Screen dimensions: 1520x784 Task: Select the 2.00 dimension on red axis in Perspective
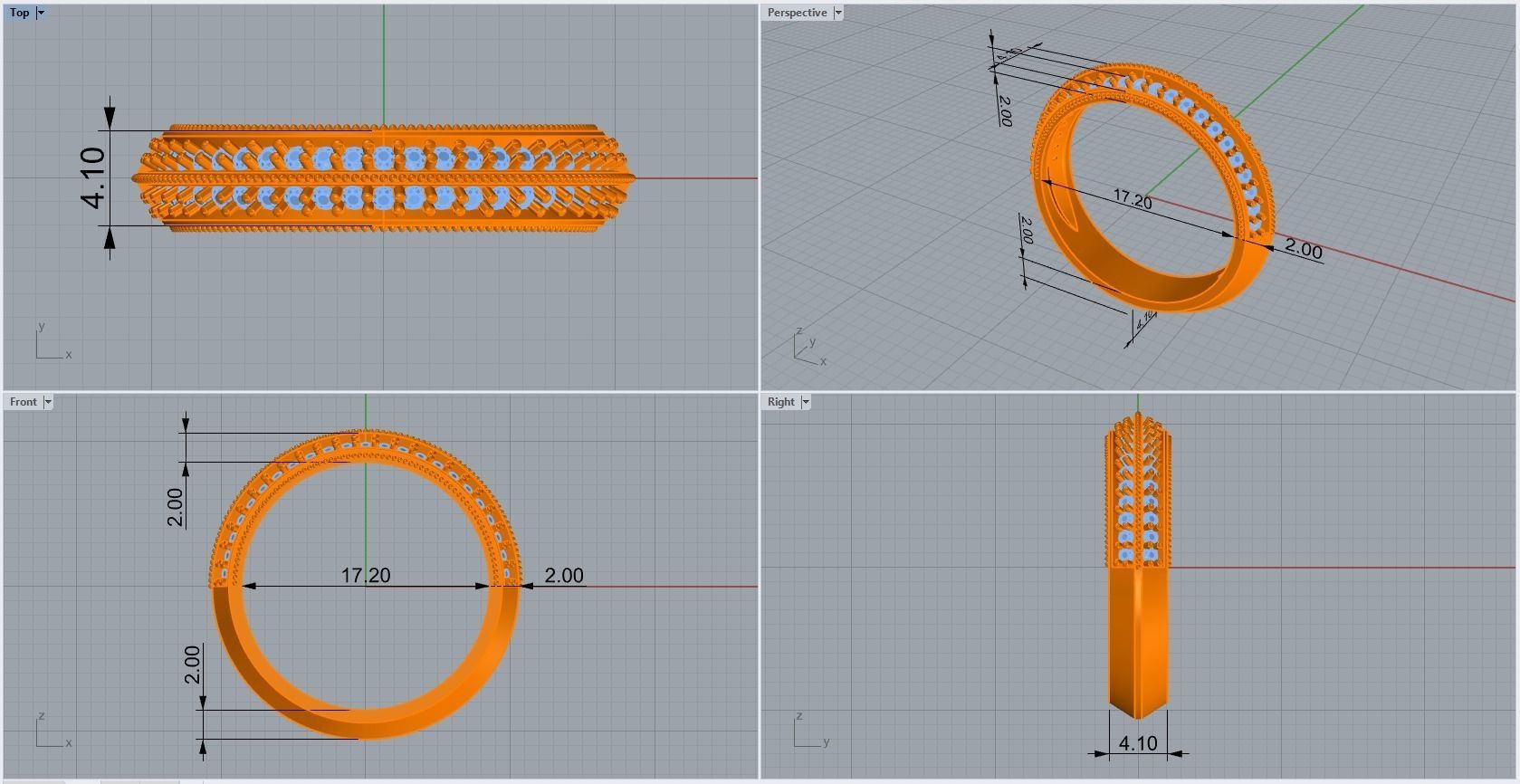coord(1304,250)
